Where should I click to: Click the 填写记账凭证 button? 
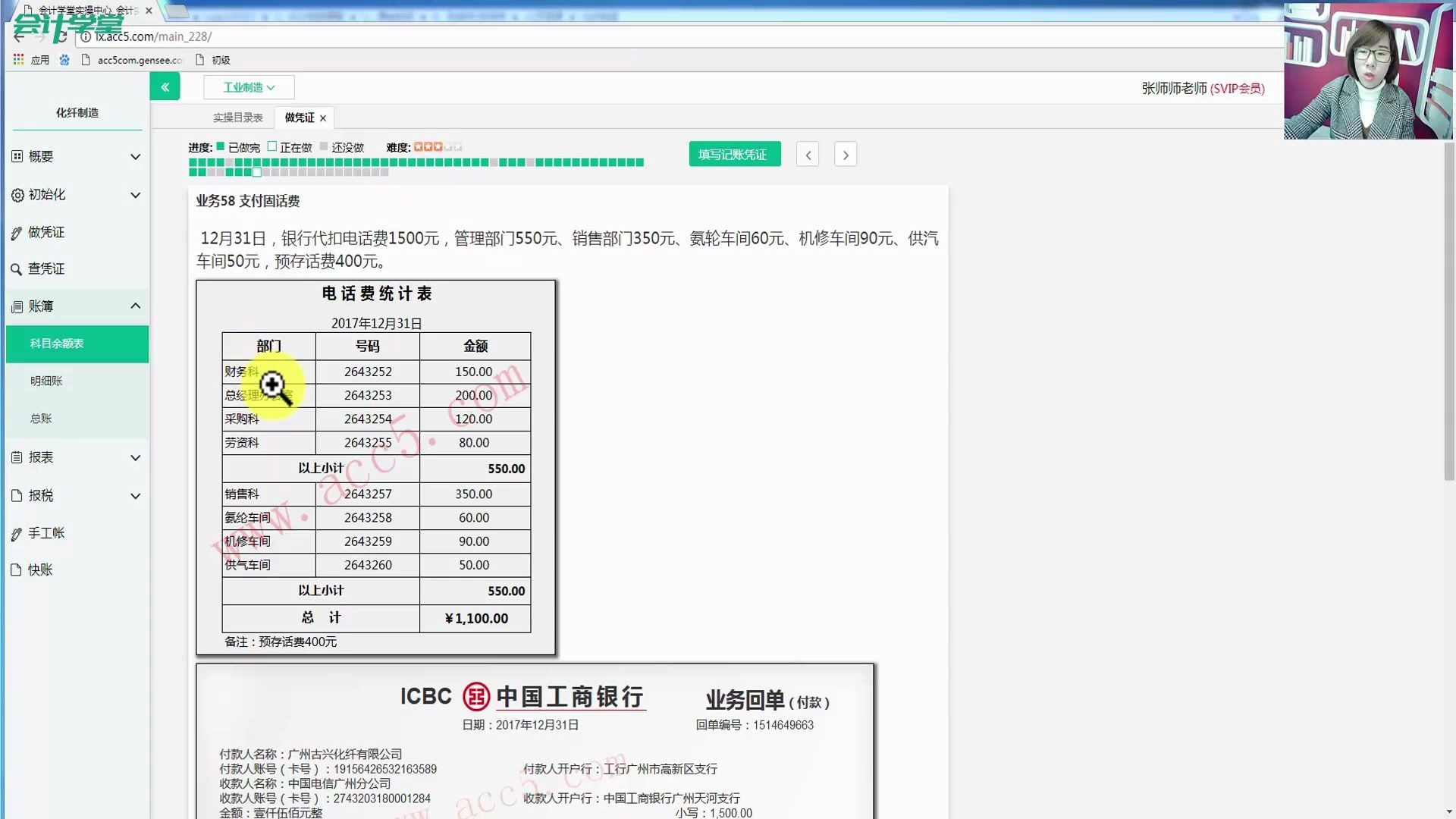[x=733, y=154]
